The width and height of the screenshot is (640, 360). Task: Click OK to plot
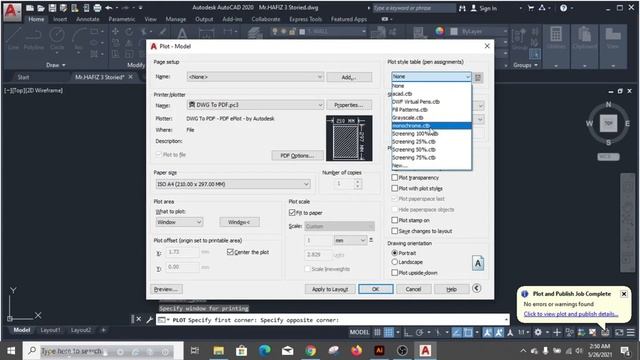376,289
